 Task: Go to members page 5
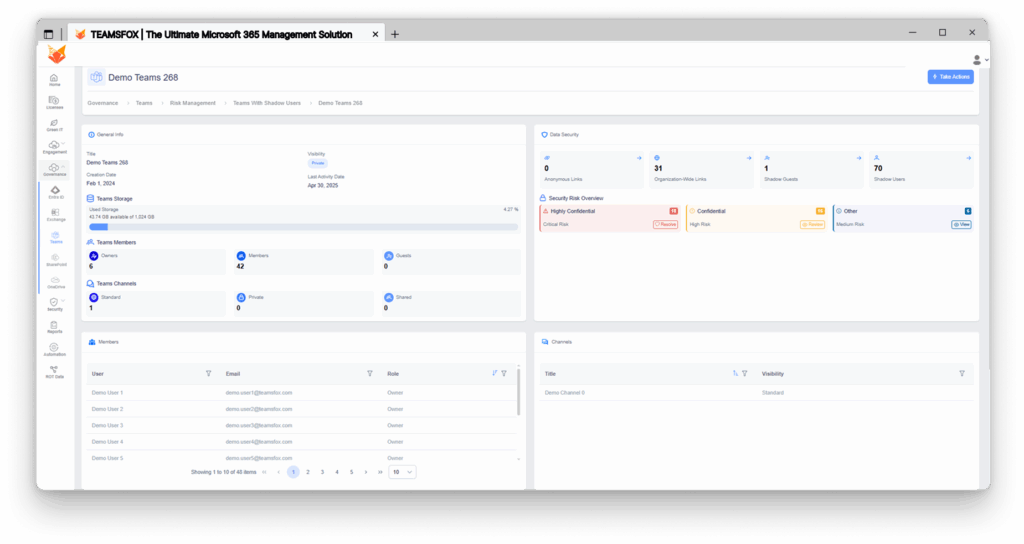tap(351, 472)
